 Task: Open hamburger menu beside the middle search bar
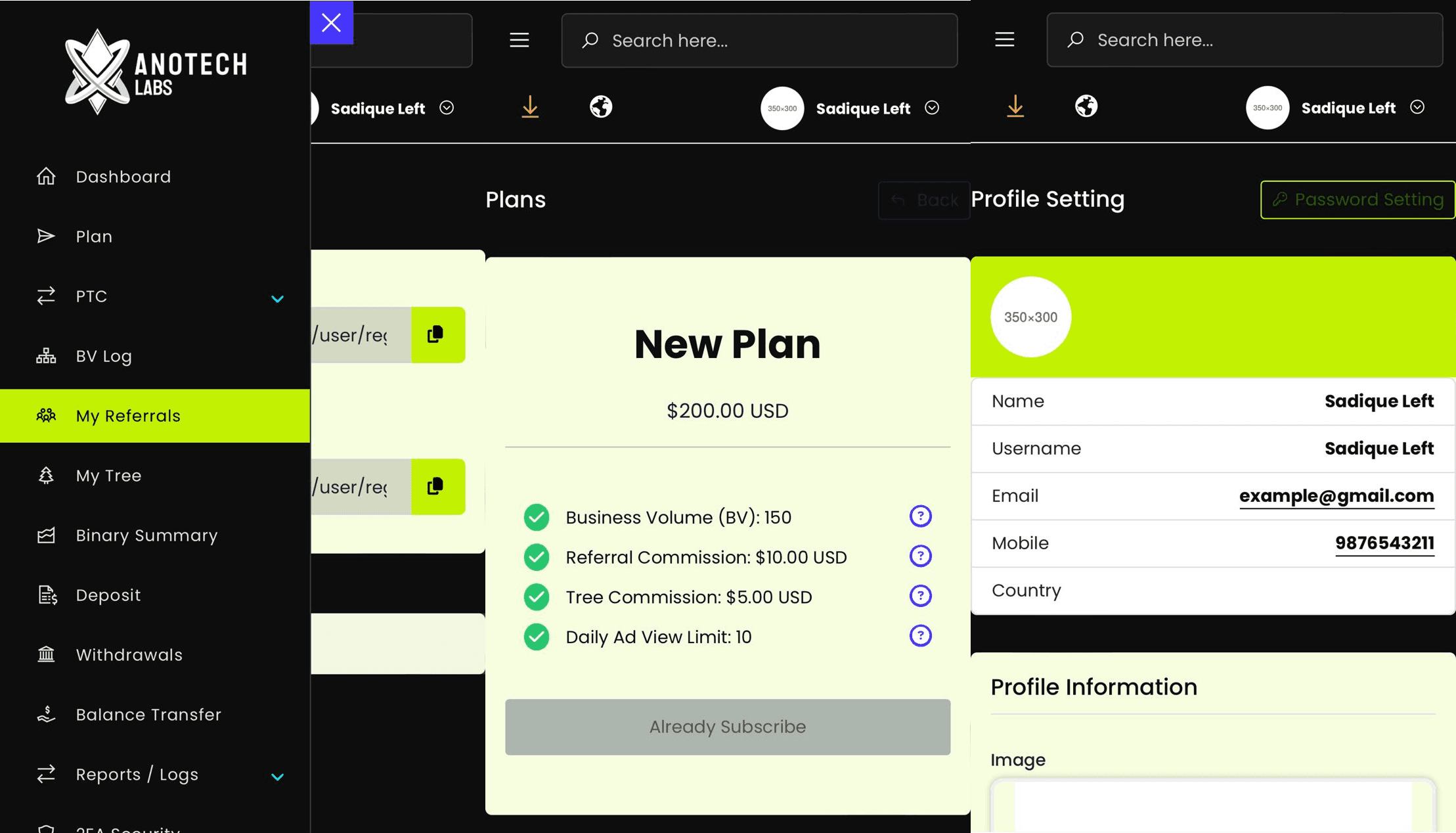[x=519, y=41]
